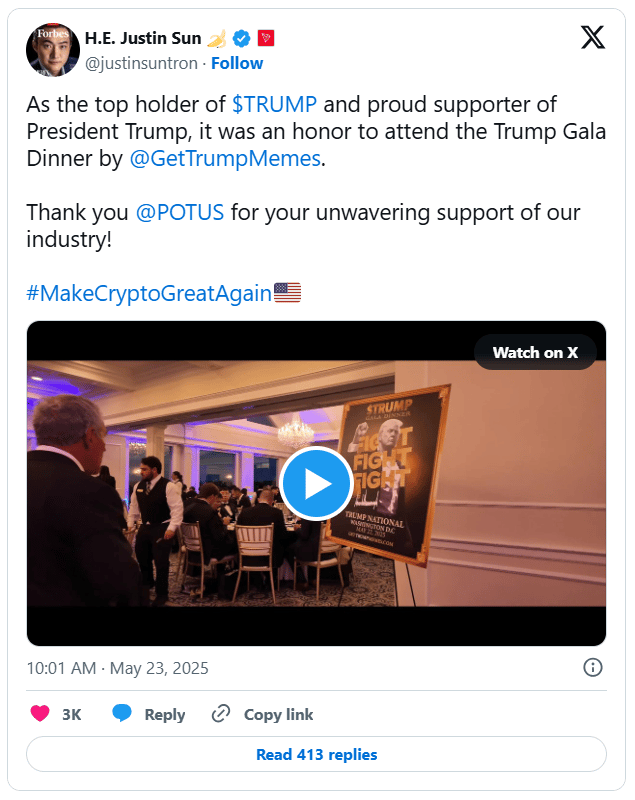
Task: Like the tweet with heart icon
Action: 40,713
